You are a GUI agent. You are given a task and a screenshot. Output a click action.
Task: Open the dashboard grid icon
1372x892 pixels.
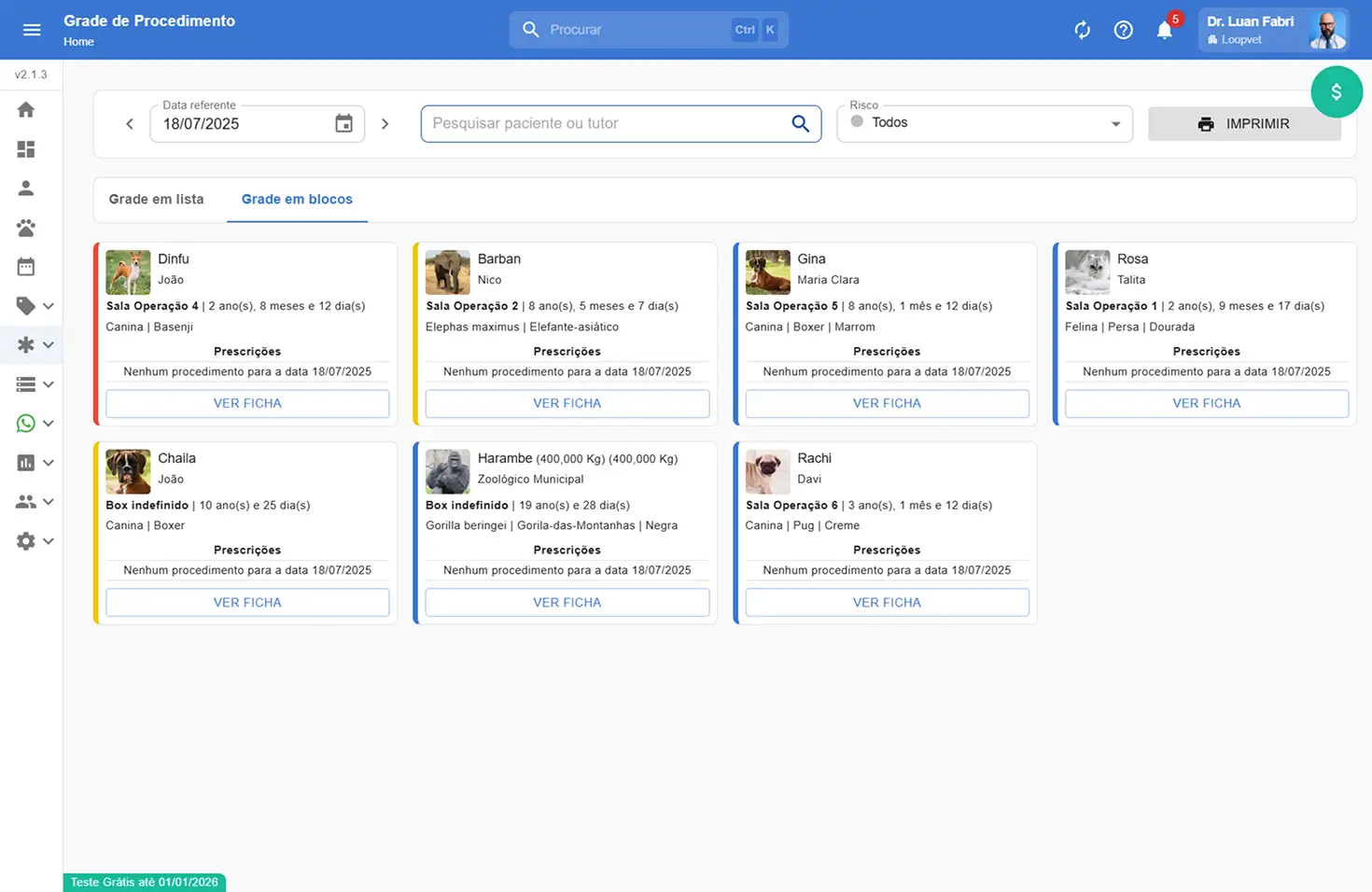[x=26, y=149]
